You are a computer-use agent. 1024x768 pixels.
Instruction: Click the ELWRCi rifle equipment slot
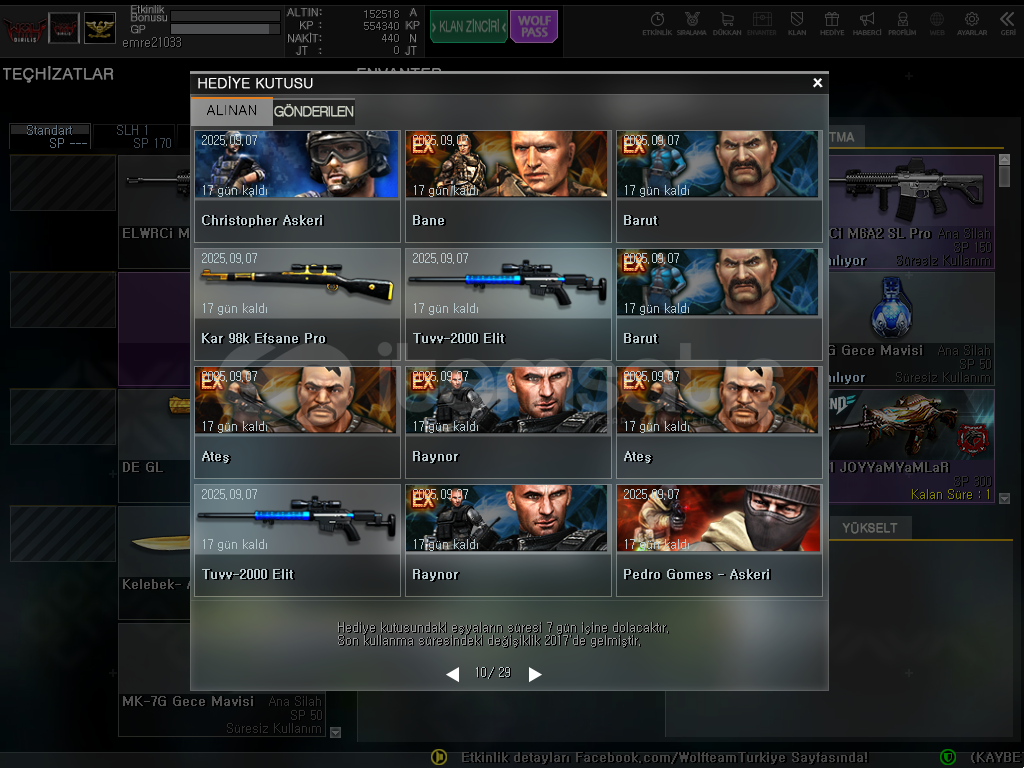154,212
